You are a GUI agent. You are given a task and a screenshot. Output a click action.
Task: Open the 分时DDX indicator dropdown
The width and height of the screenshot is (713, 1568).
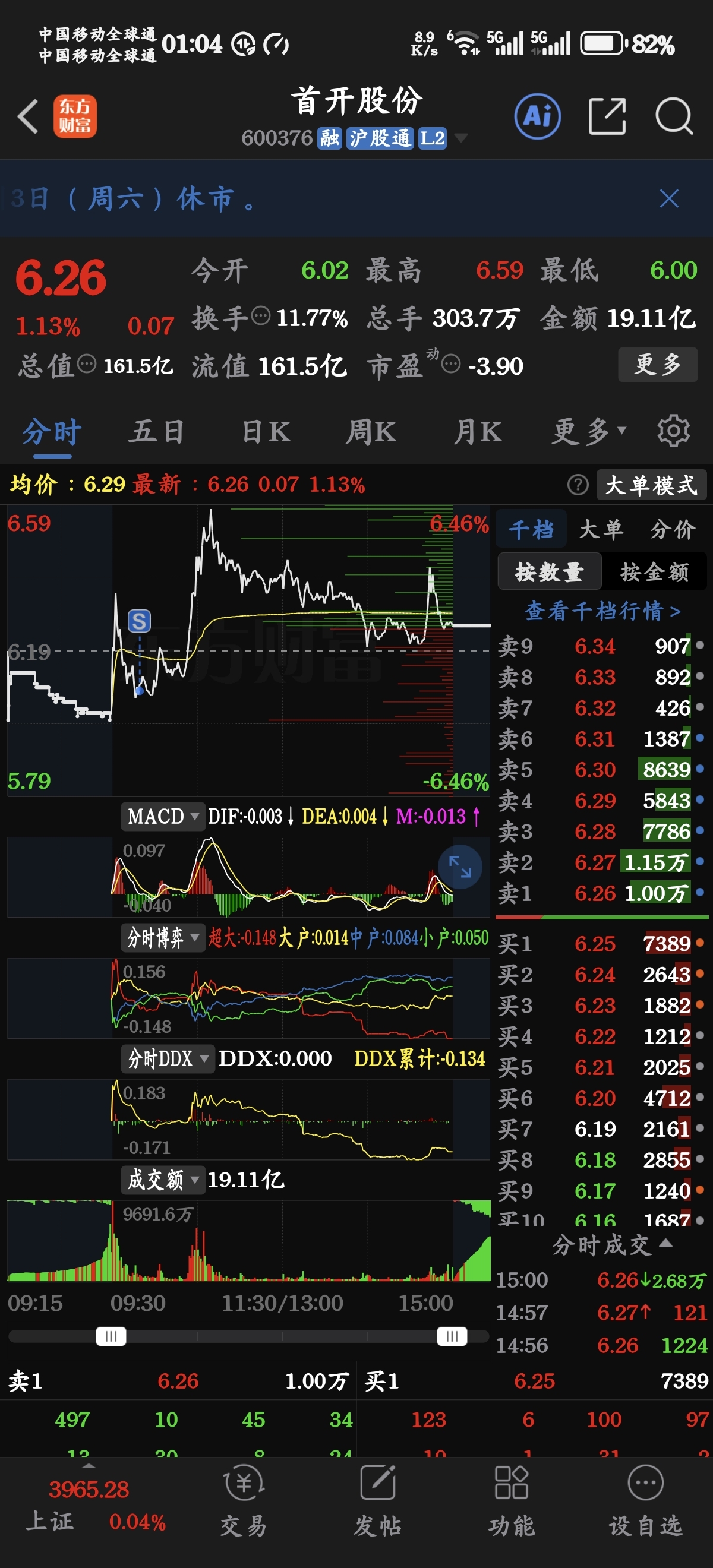pos(168,1058)
